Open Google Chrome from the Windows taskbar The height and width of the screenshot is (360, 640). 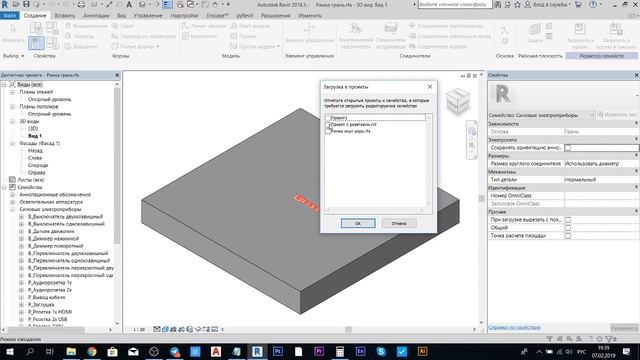(92, 351)
